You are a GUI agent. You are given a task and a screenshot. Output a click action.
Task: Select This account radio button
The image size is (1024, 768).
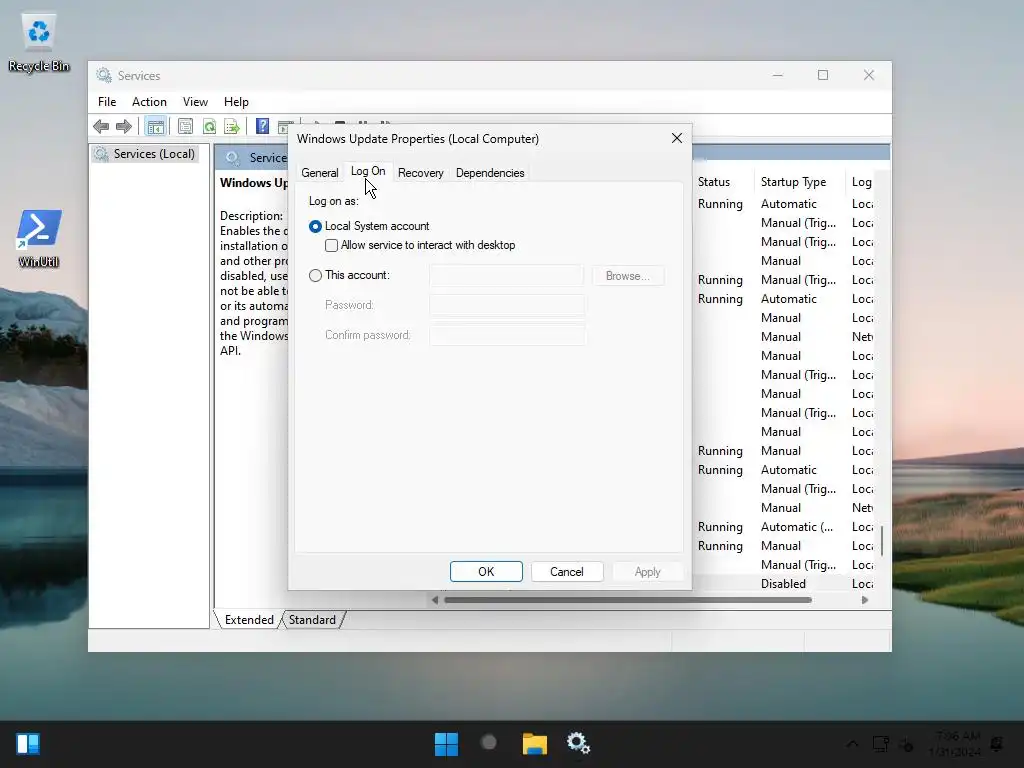point(315,276)
